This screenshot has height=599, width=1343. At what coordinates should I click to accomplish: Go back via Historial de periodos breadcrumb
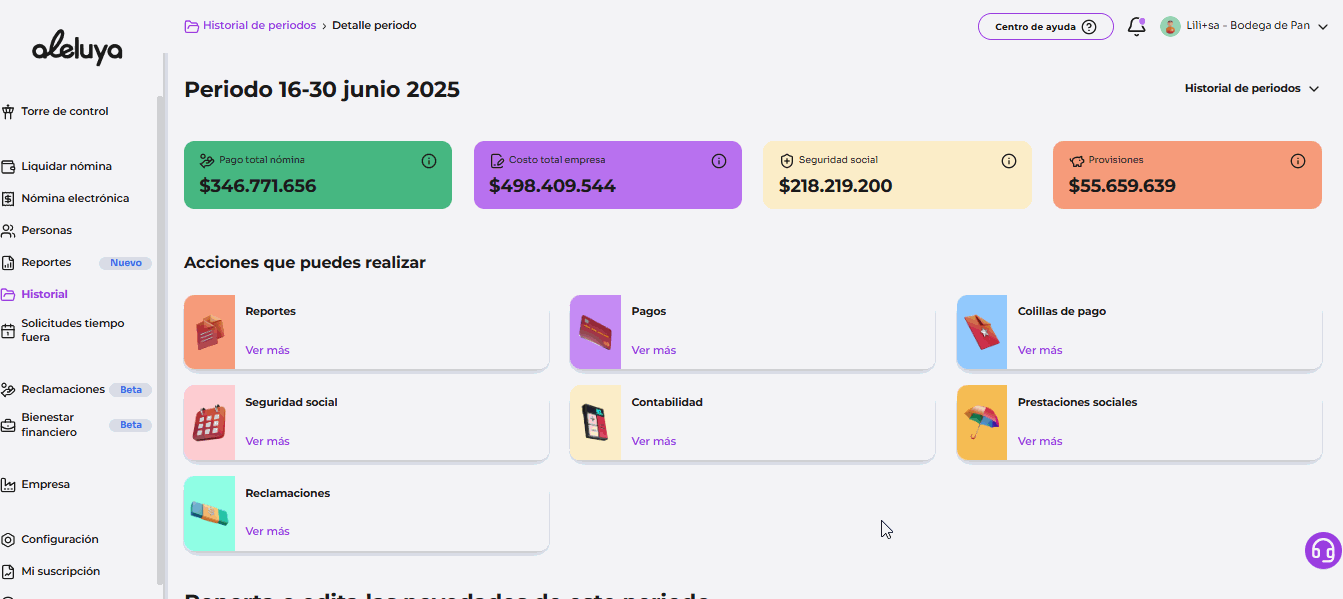click(x=258, y=25)
